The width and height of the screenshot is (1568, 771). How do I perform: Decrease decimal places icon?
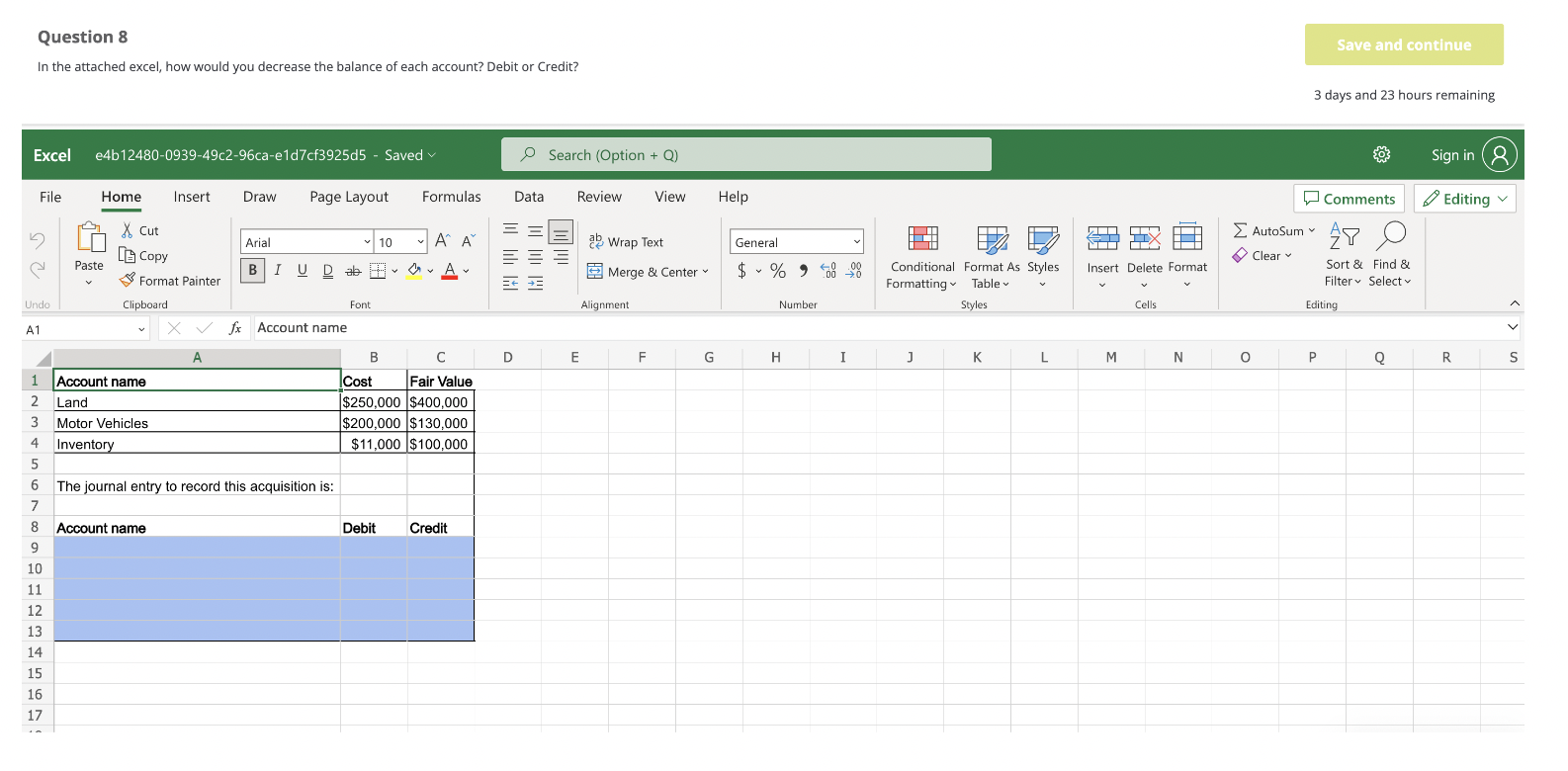[x=854, y=270]
